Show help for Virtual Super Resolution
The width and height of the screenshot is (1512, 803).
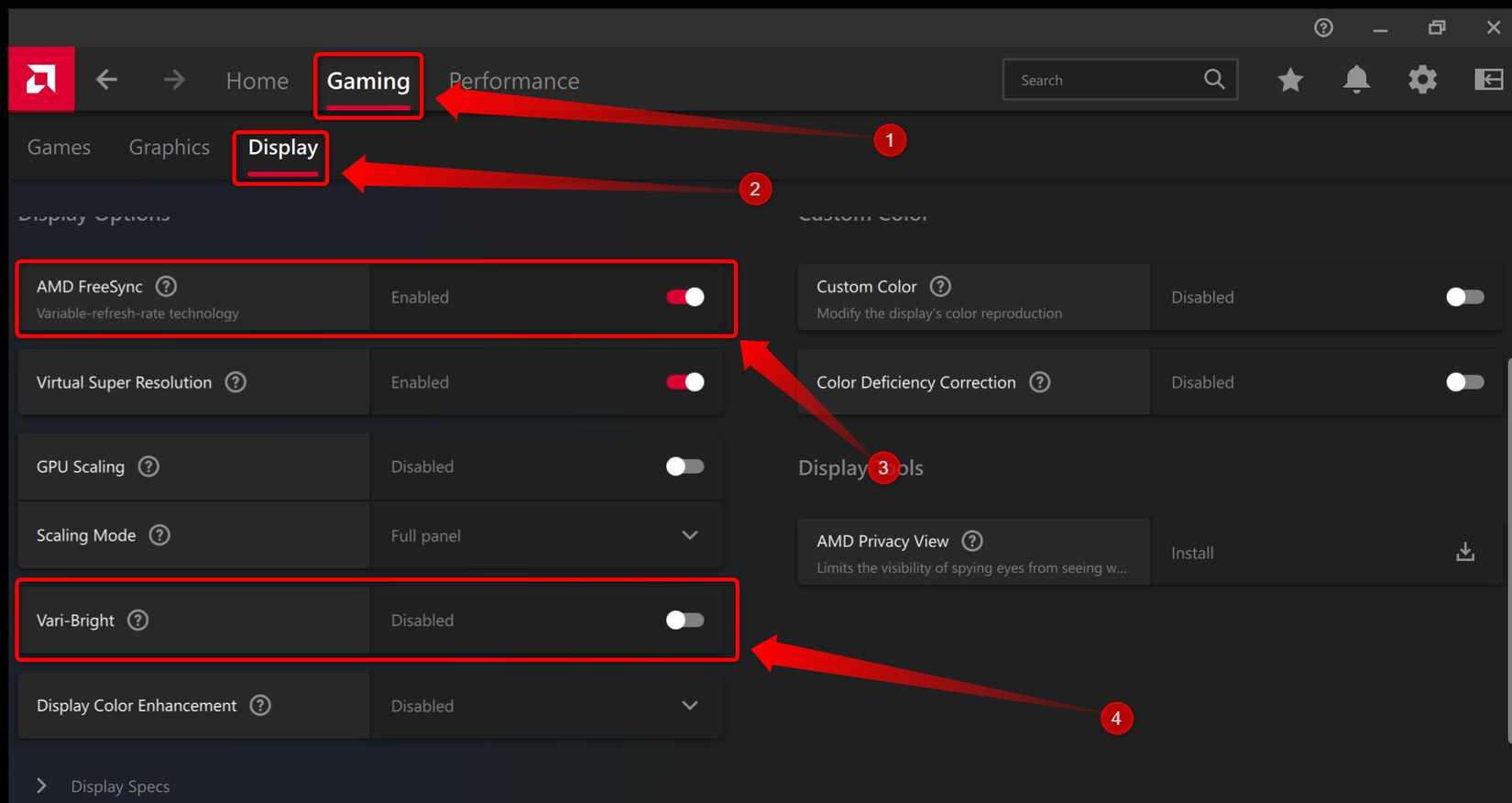click(236, 382)
